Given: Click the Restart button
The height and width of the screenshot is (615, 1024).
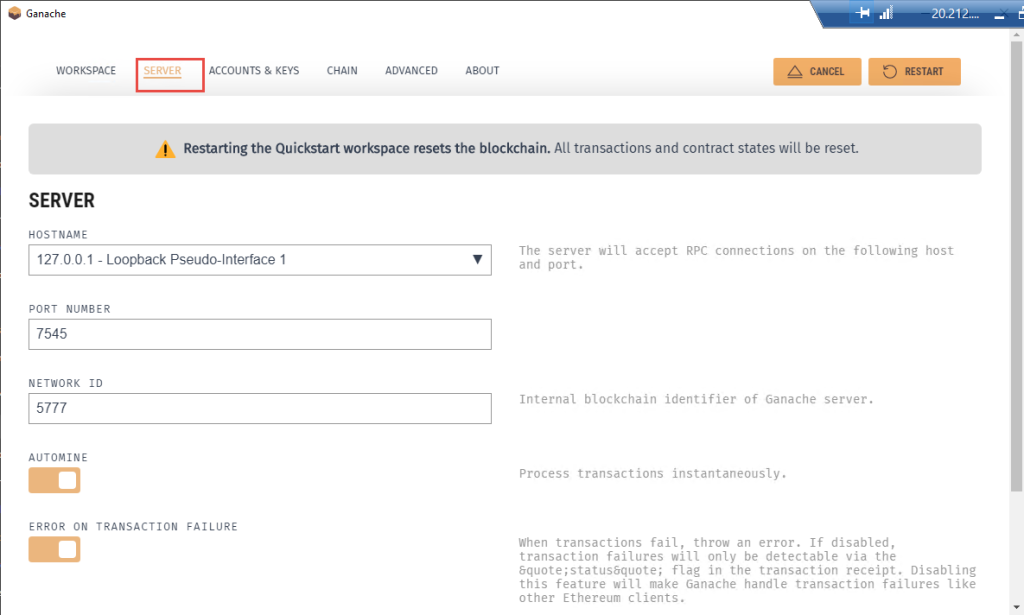Looking at the screenshot, I should [x=914, y=72].
